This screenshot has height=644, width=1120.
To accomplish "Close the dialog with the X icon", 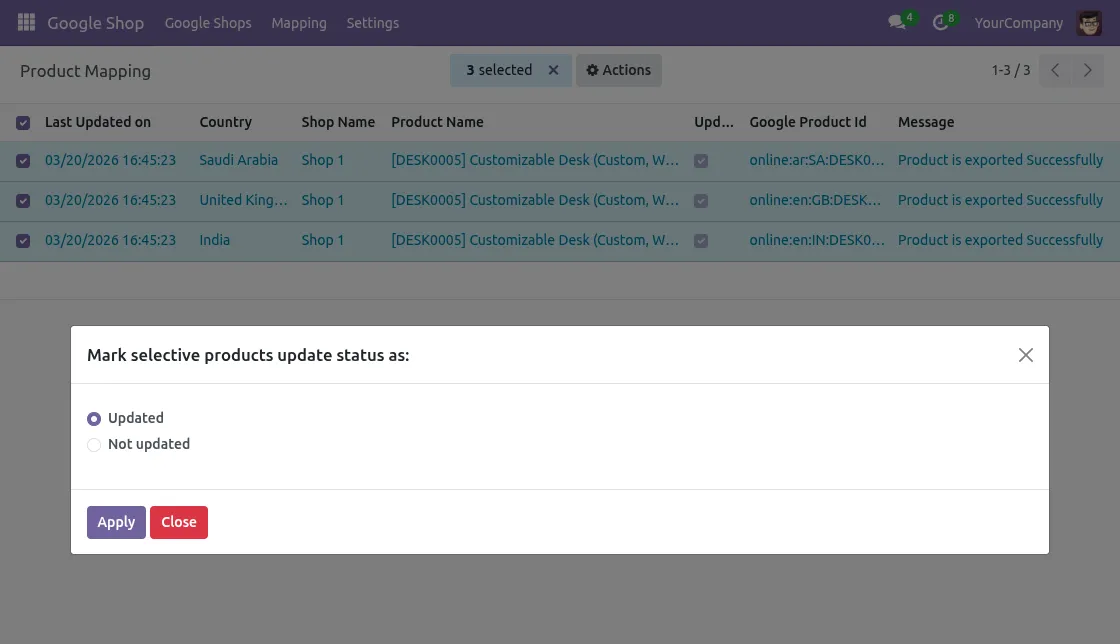I will click(x=1025, y=355).
